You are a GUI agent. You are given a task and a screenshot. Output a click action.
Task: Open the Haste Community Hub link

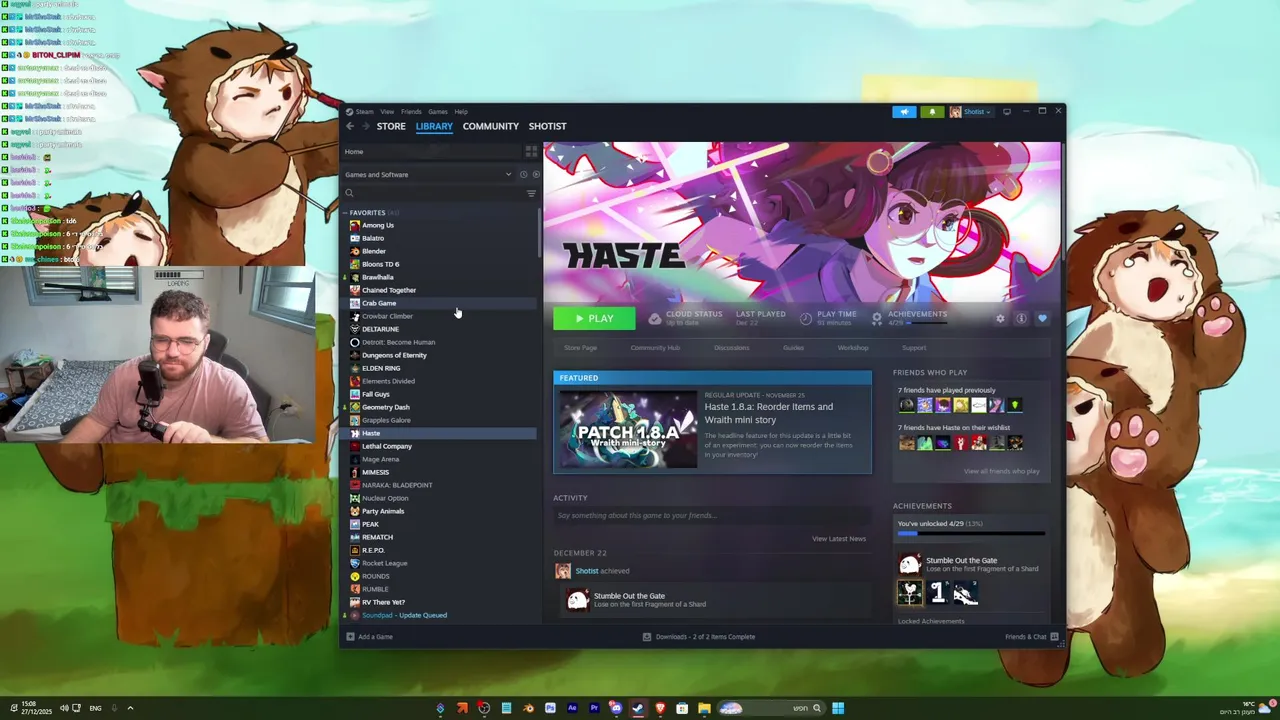[x=655, y=348]
